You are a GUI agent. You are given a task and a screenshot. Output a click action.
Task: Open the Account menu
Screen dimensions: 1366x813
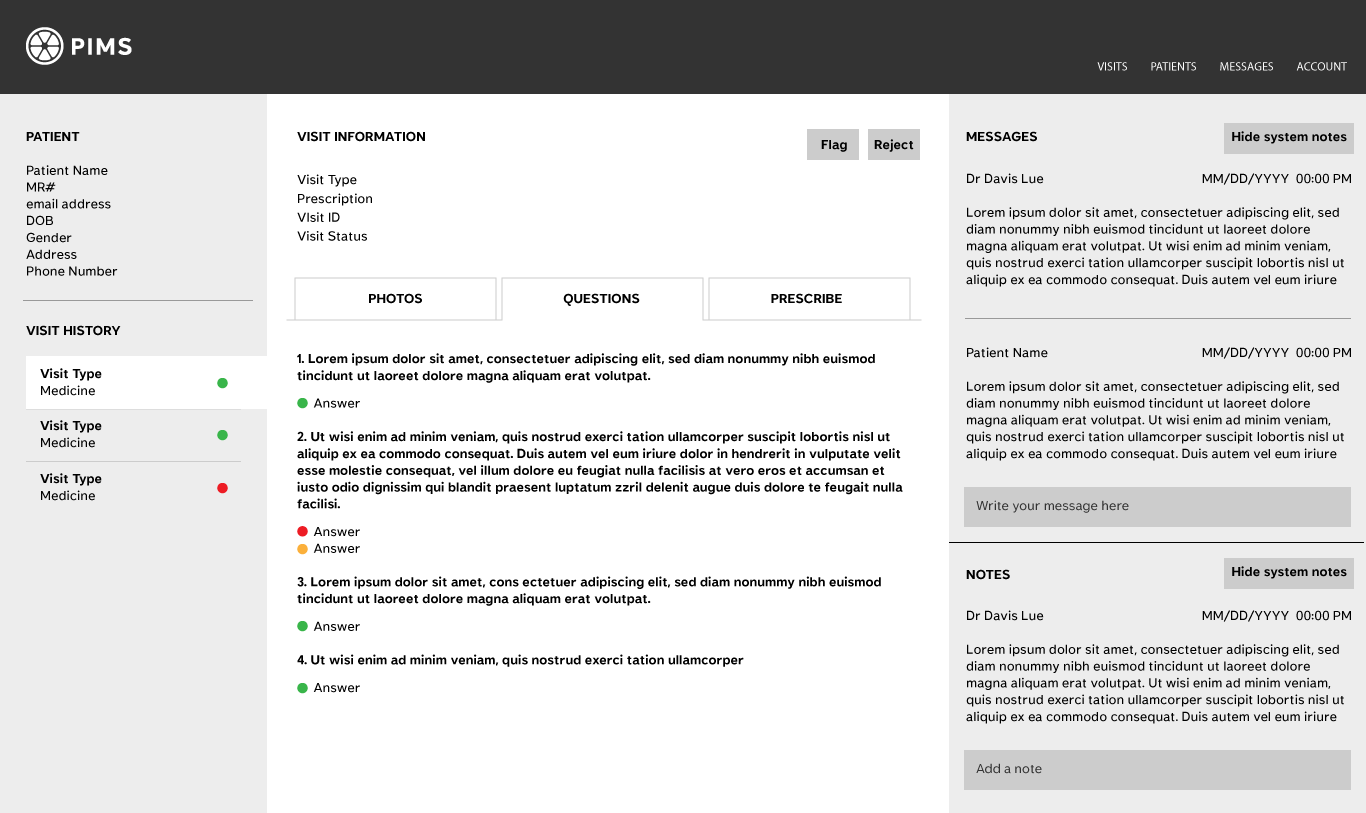point(1321,67)
